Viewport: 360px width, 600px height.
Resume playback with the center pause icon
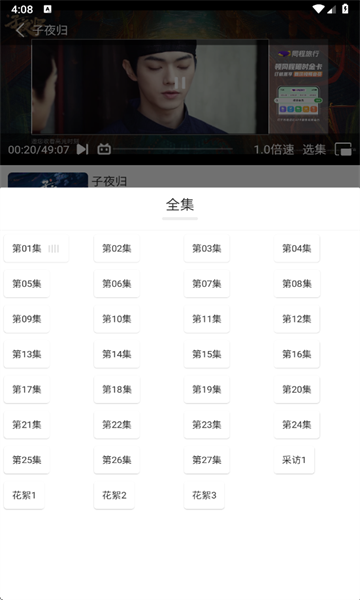click(x=180, y=83)
